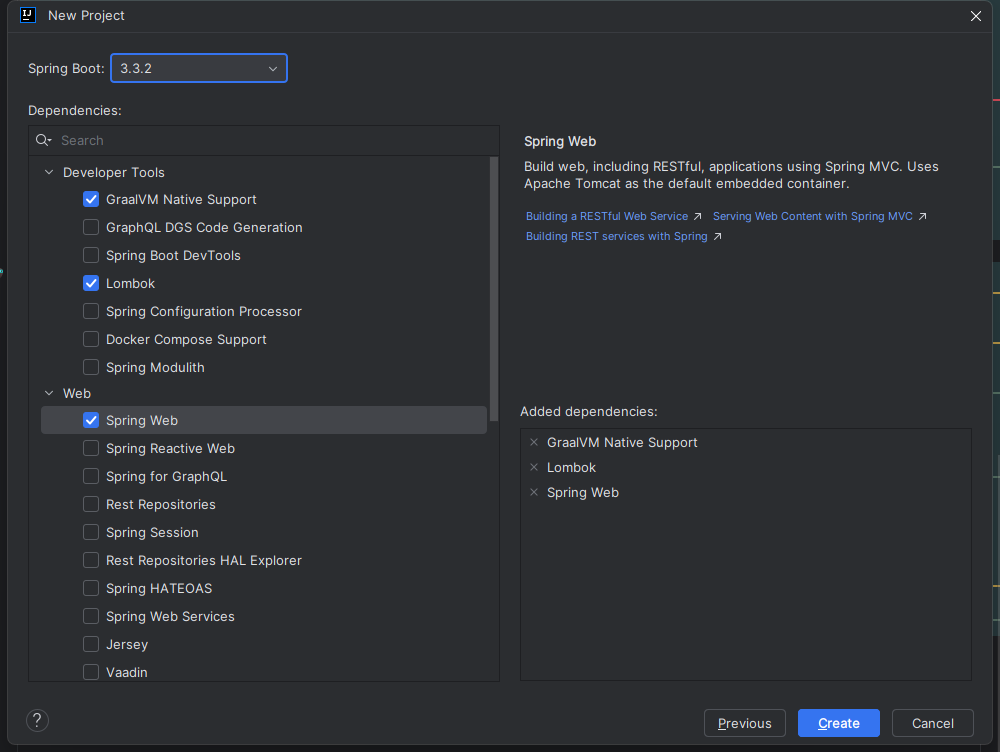The height and width of the screenshot is (752, 1000).
Task: Remove Spring Web using its X icon
Action: (534, 492)
